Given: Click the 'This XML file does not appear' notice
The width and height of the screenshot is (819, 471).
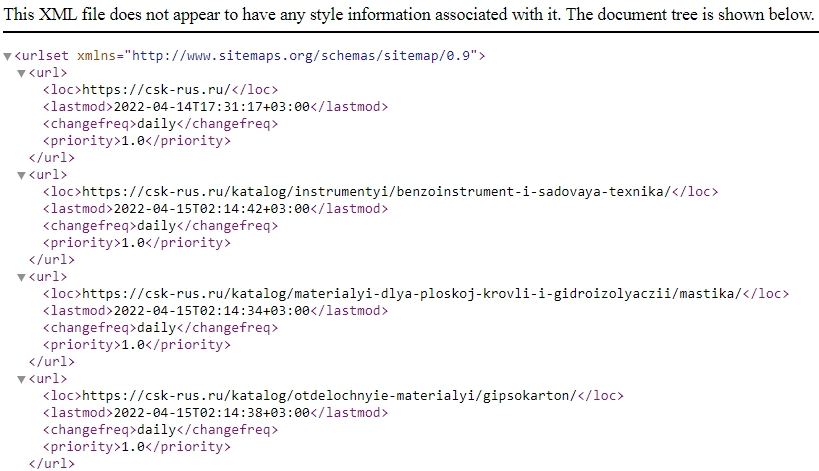Looking at the screenshot, I should 408,14.
